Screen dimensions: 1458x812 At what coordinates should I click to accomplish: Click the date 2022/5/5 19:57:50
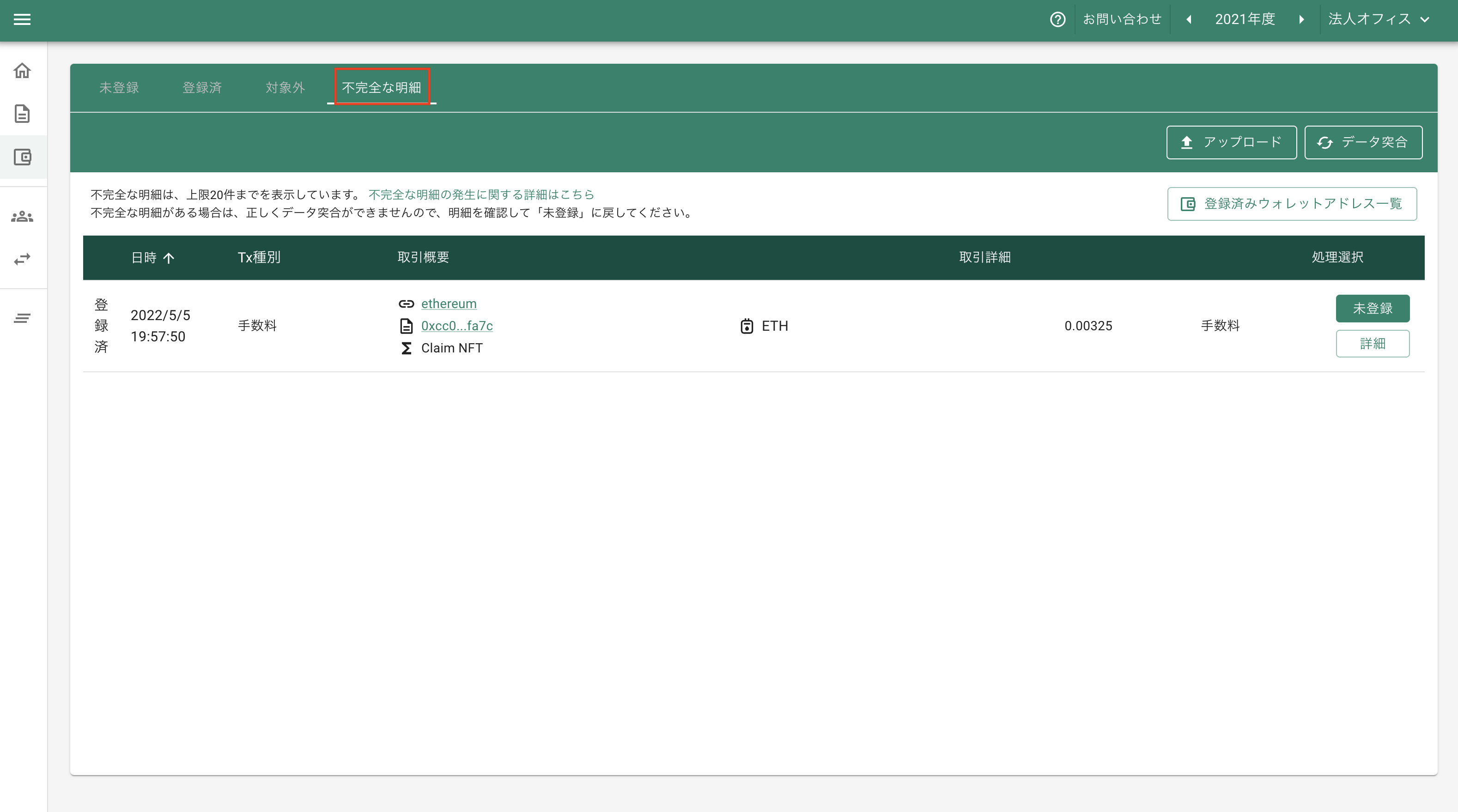[x=160, y=326]
